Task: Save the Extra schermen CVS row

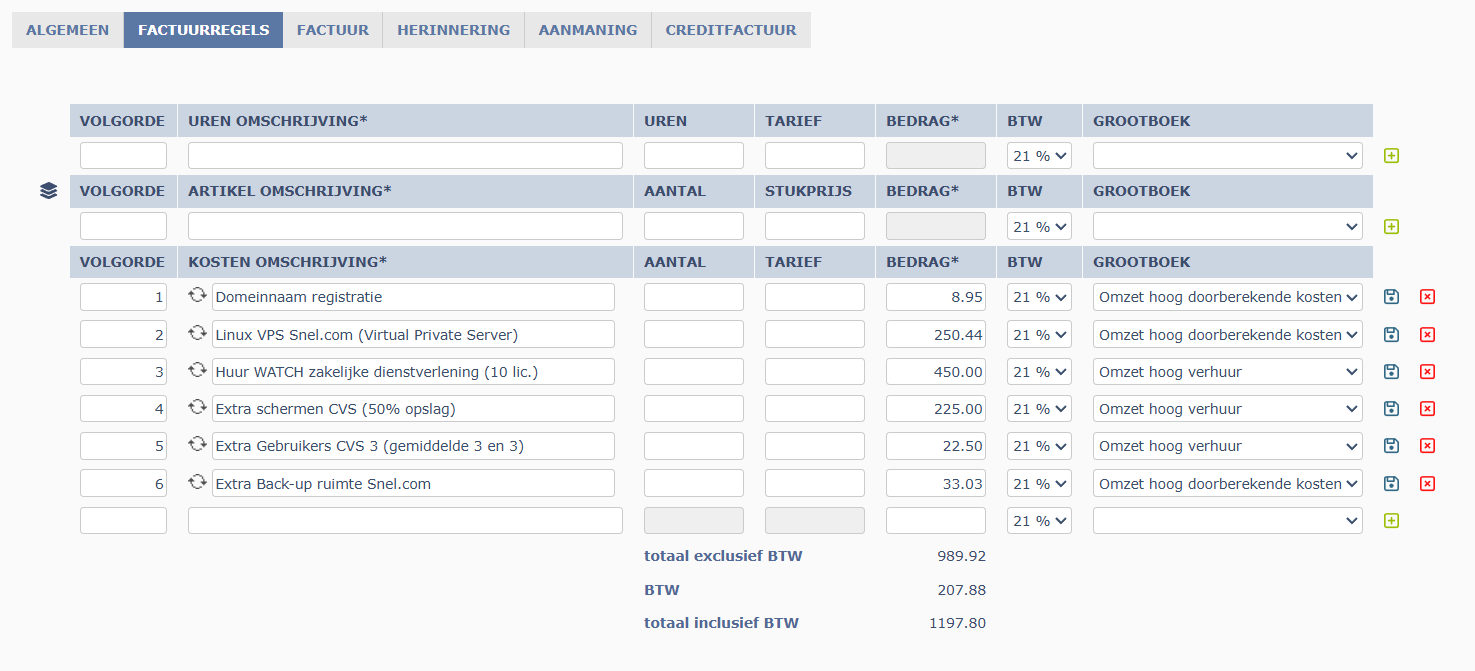Action: (1391, 409)
